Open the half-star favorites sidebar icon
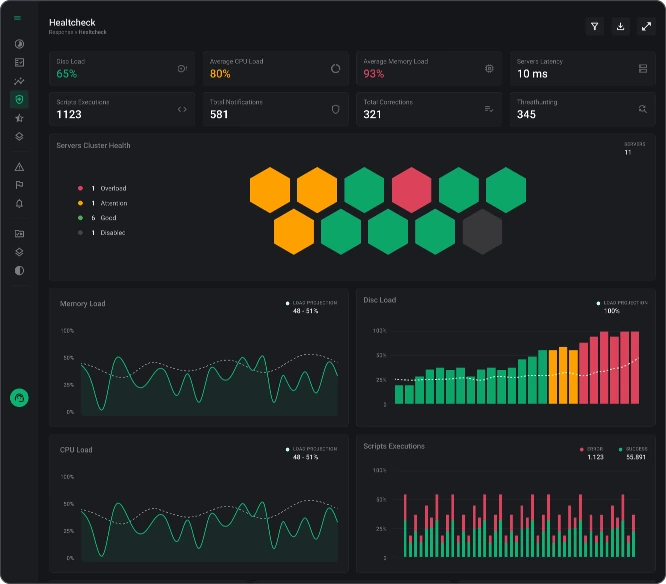The width and height of the screenshot is (666, 584). pyautogui.click(x=19, y=118)
